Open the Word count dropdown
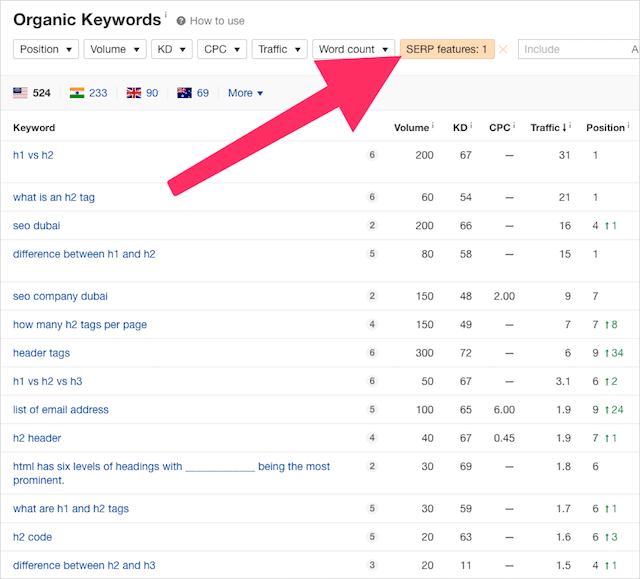 353,49
